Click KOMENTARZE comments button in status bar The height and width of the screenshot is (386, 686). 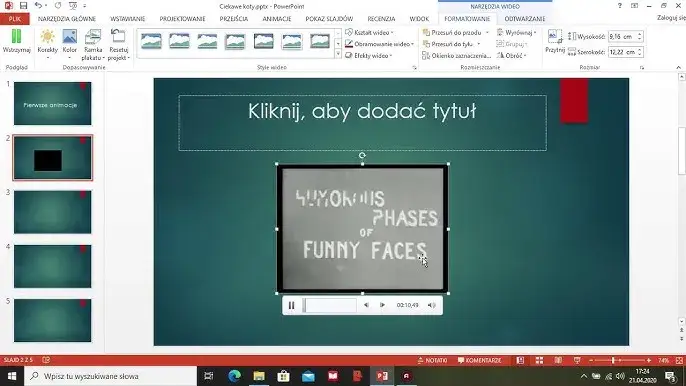click(480, 360)
